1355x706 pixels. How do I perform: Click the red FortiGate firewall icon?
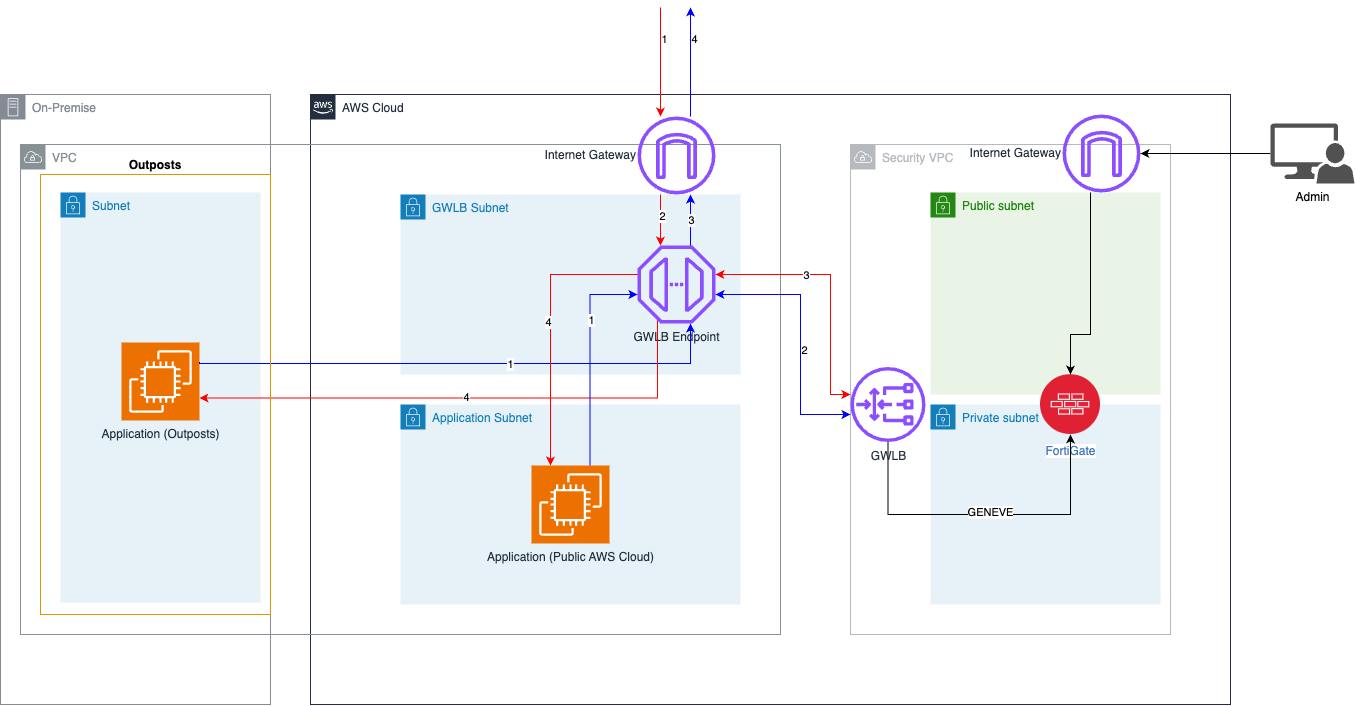point(1070,404)
